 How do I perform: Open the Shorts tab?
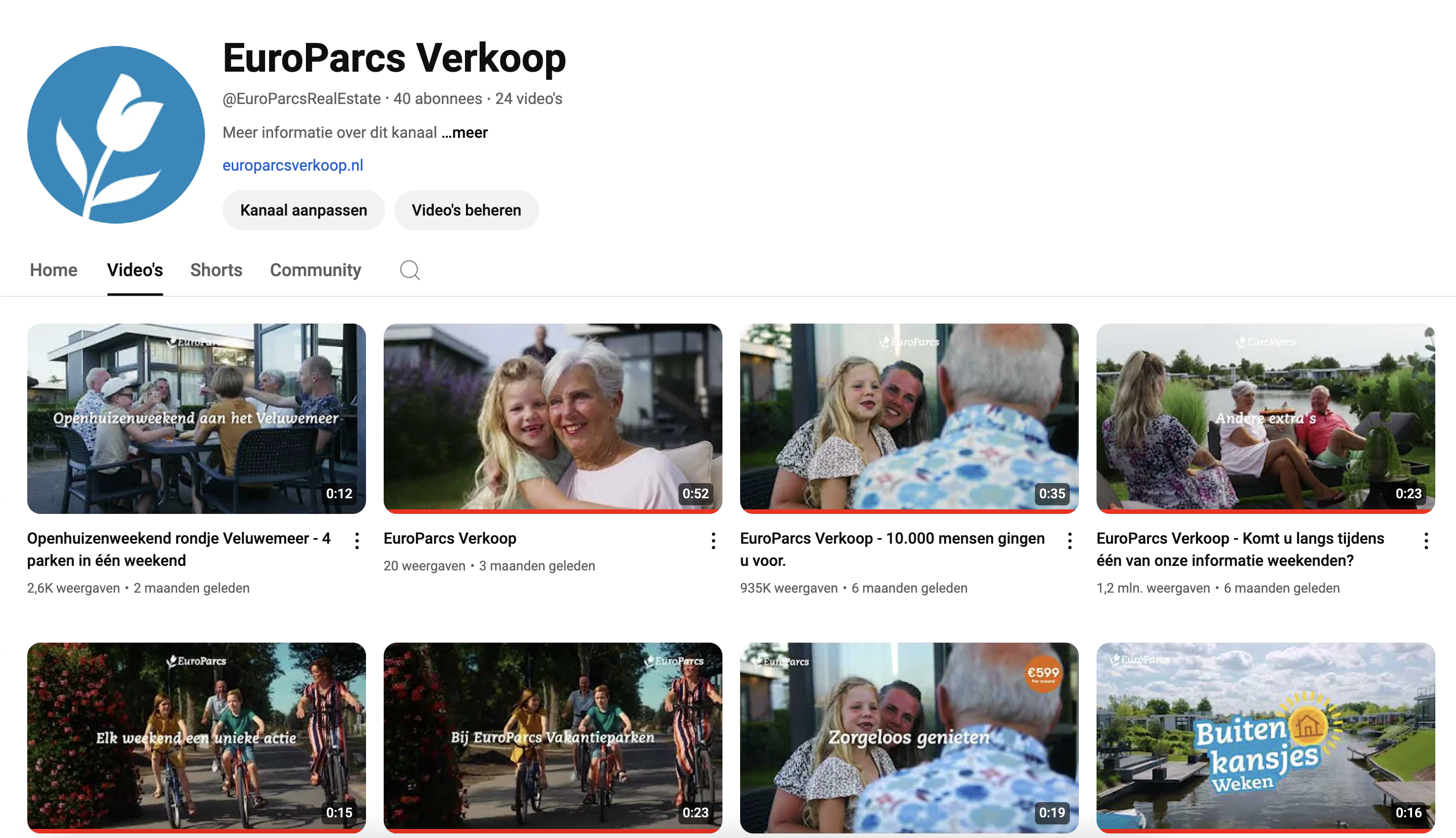[216, 270]
